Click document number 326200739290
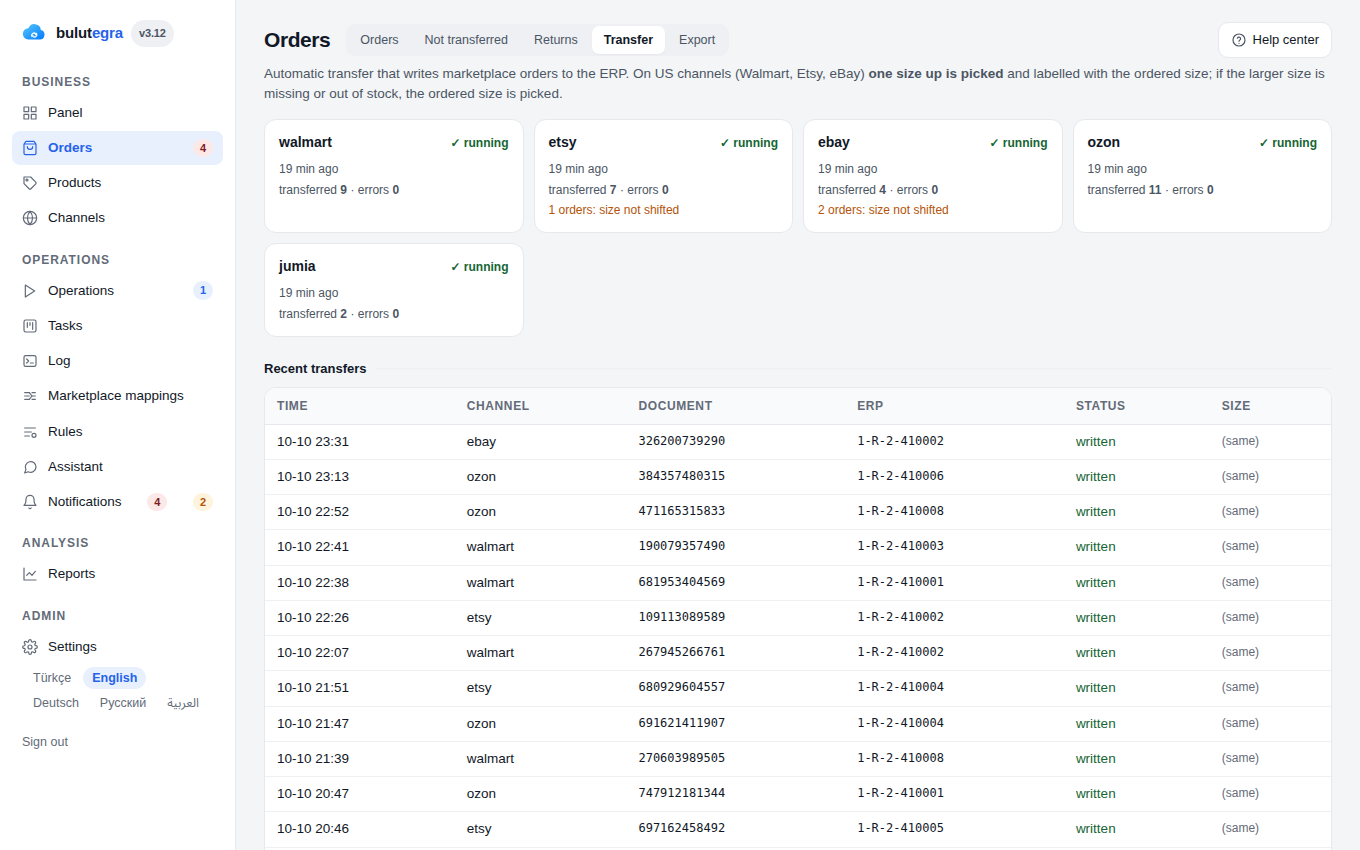The width and height of the screenshot is (1360, 850). [x=682, y=441]
